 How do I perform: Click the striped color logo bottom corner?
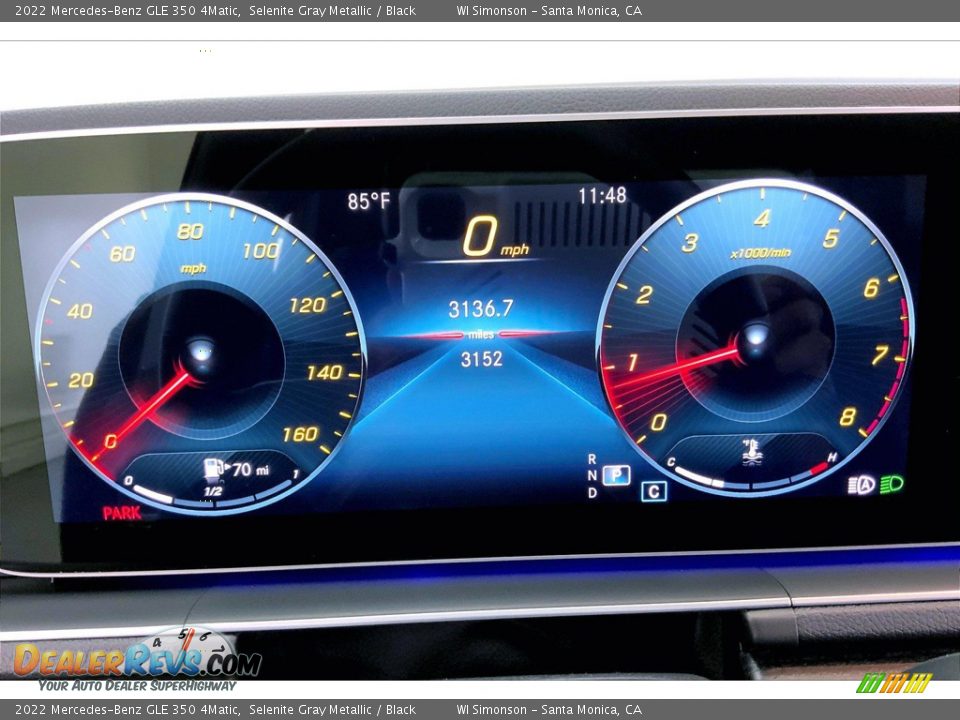coord(894,683)
